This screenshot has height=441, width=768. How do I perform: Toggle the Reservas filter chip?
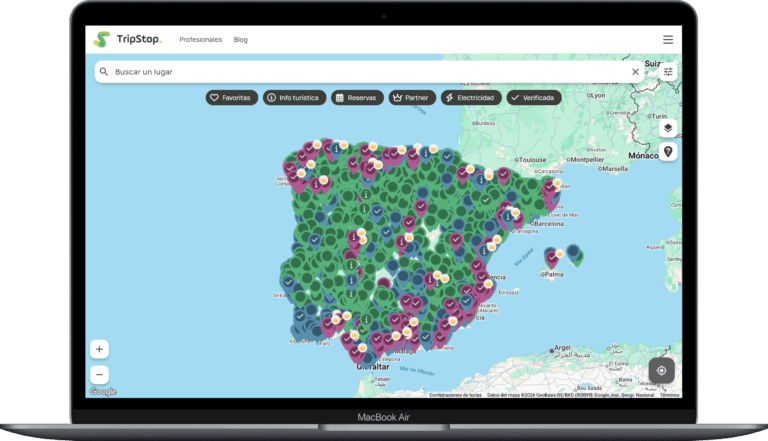(357, 98)
